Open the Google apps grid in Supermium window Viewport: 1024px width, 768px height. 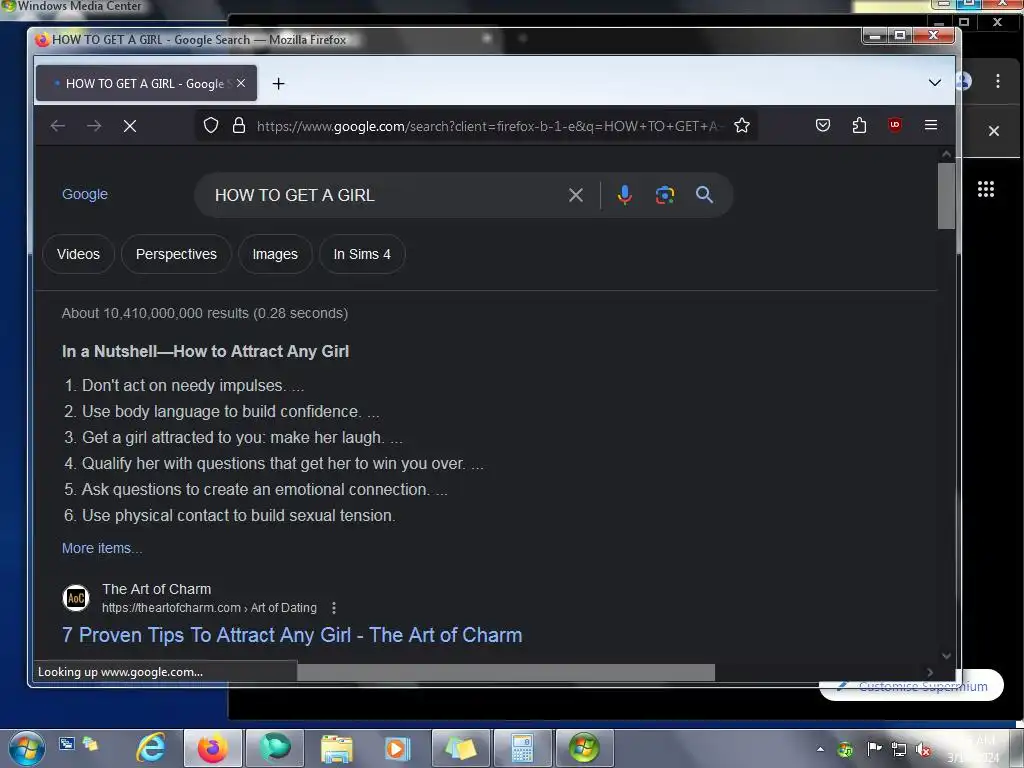pos(985,189)
